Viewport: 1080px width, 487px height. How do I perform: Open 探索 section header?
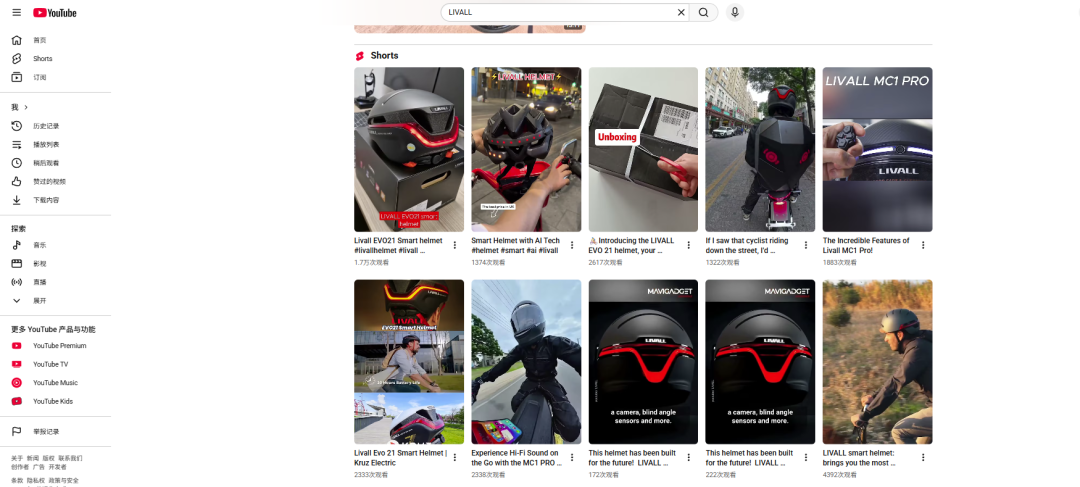(19, 229)
